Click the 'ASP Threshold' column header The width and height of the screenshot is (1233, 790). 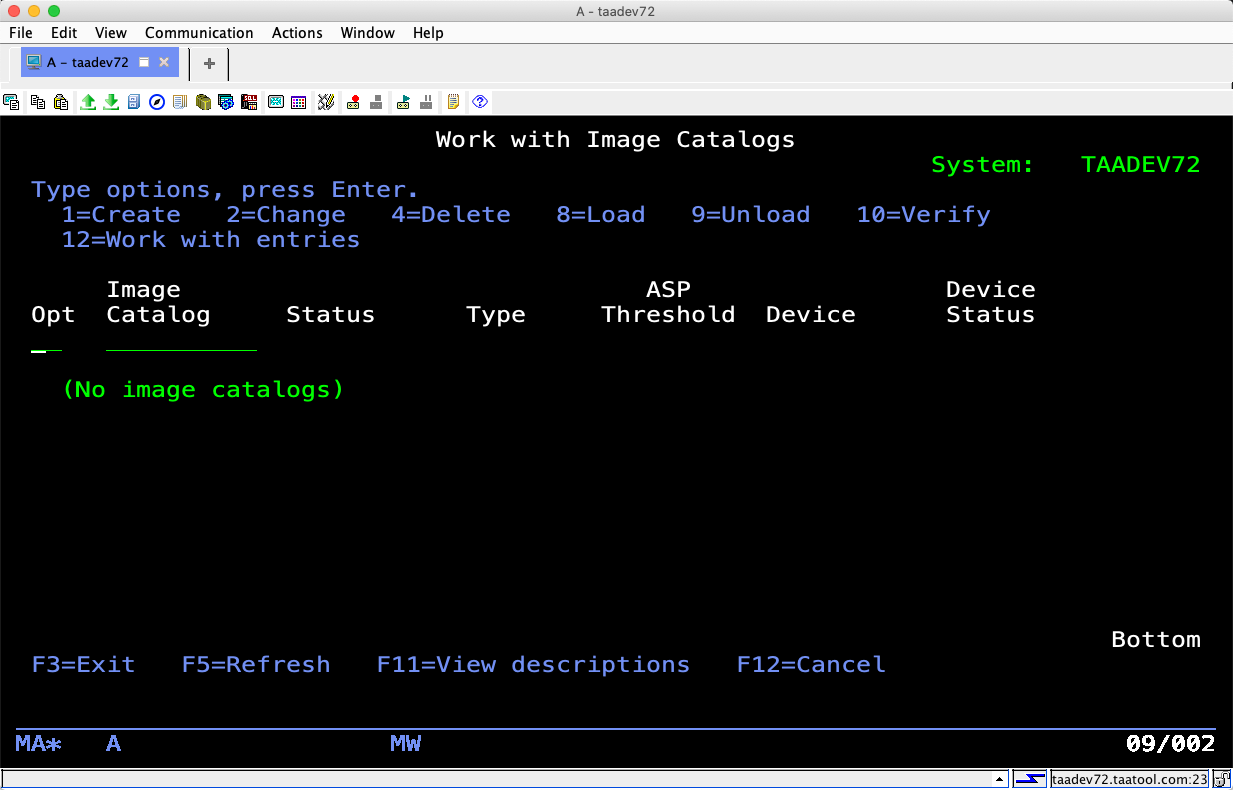pos(668,302)
